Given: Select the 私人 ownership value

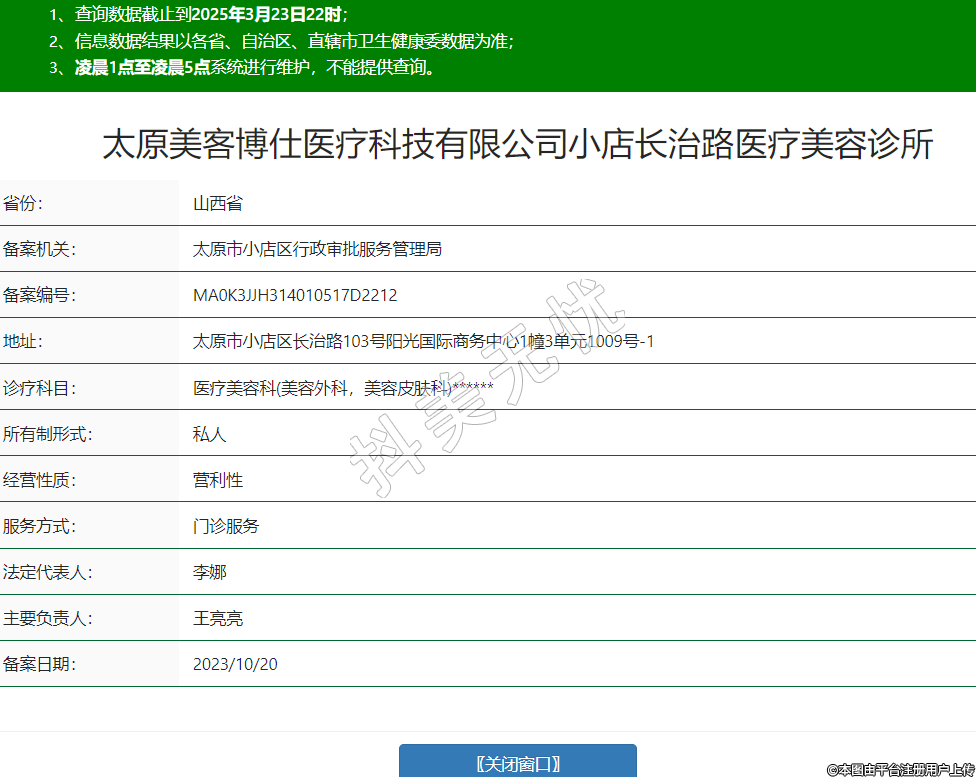Looking at the screenshot, I should 209,434.
